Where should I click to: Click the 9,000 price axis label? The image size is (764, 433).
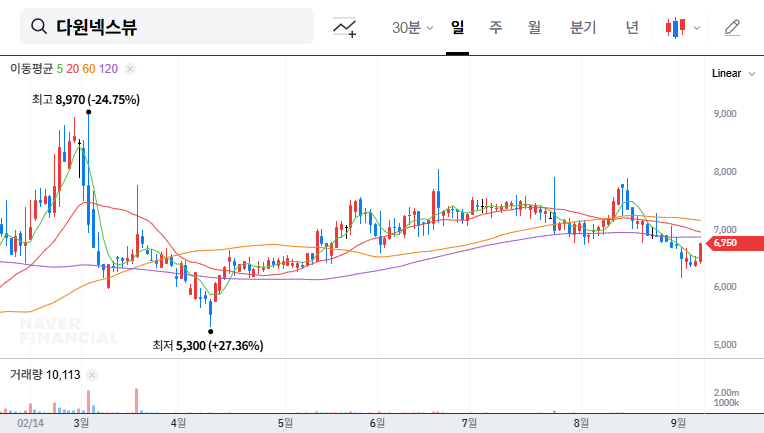(x=725, y=114)
